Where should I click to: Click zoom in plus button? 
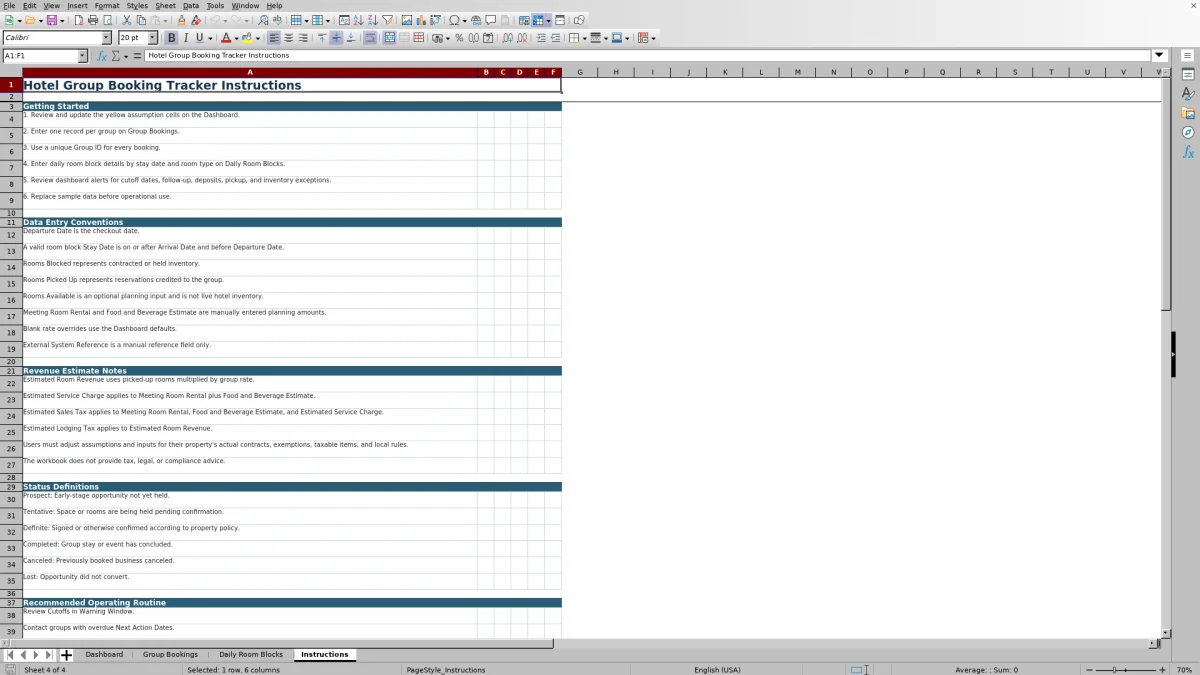(1162, 669)
